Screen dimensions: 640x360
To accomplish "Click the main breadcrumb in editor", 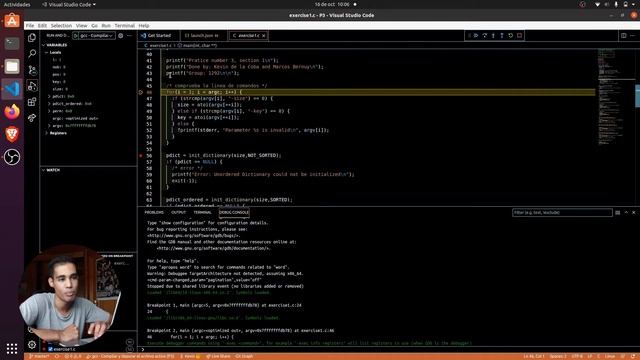I will 198,45.
